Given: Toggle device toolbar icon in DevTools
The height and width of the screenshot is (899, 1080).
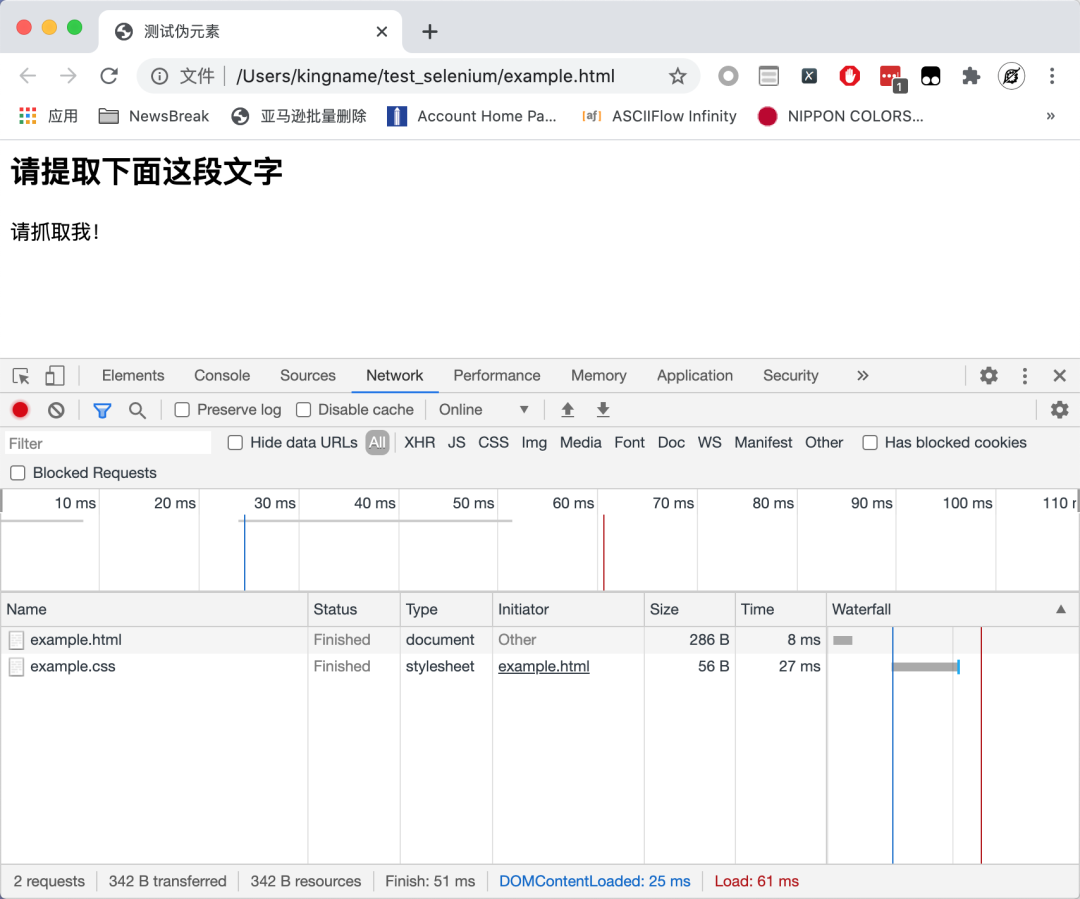Looking at the screenshot, I should tap(54, 375).
